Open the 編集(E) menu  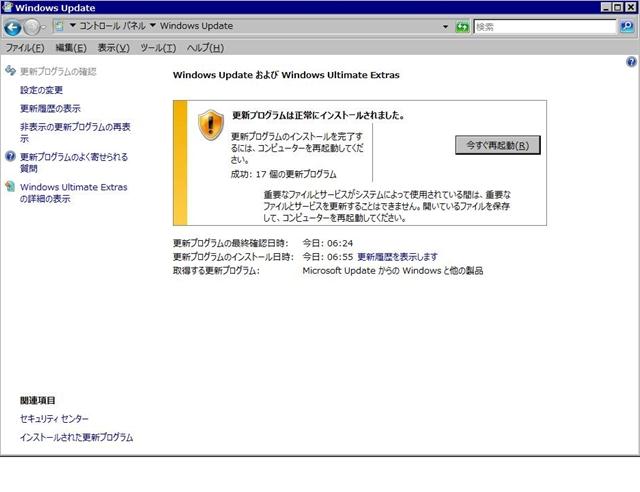click(71, 48)
